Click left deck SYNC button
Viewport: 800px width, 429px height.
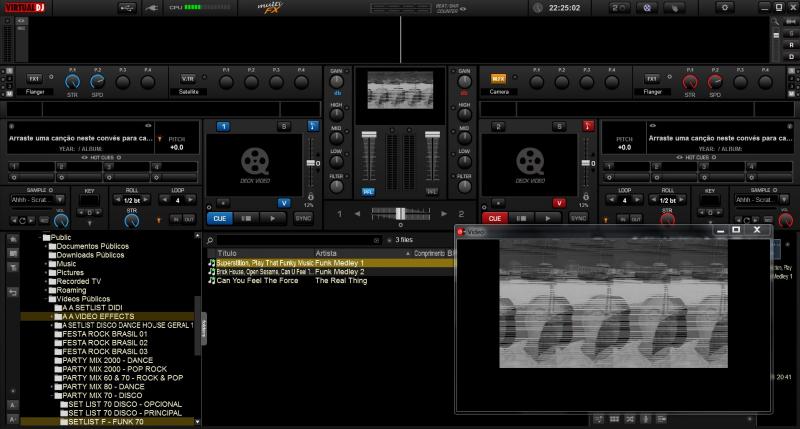pos(303,218)
